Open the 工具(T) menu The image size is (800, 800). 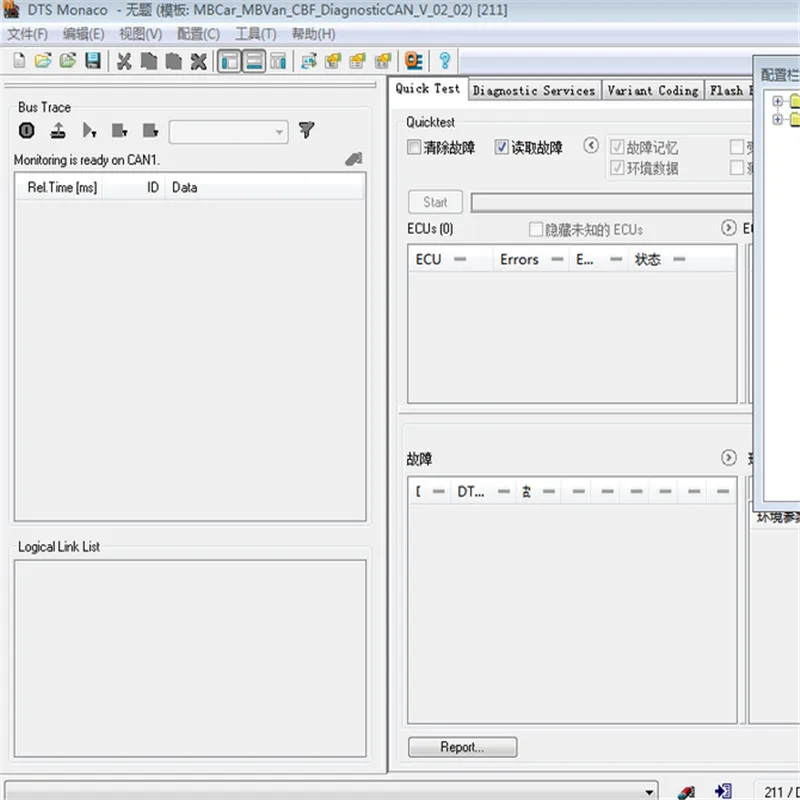256,34
